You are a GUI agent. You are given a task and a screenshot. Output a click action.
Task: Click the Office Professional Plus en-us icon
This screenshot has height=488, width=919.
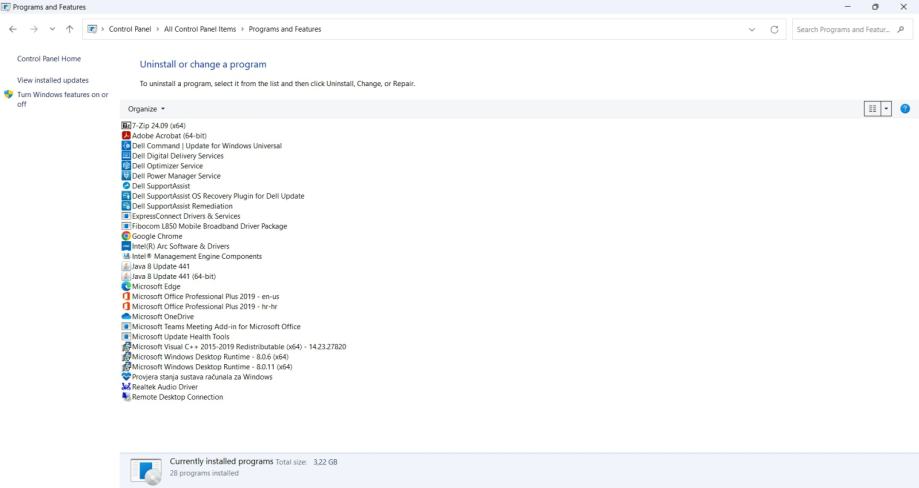(x=126, y=296)
